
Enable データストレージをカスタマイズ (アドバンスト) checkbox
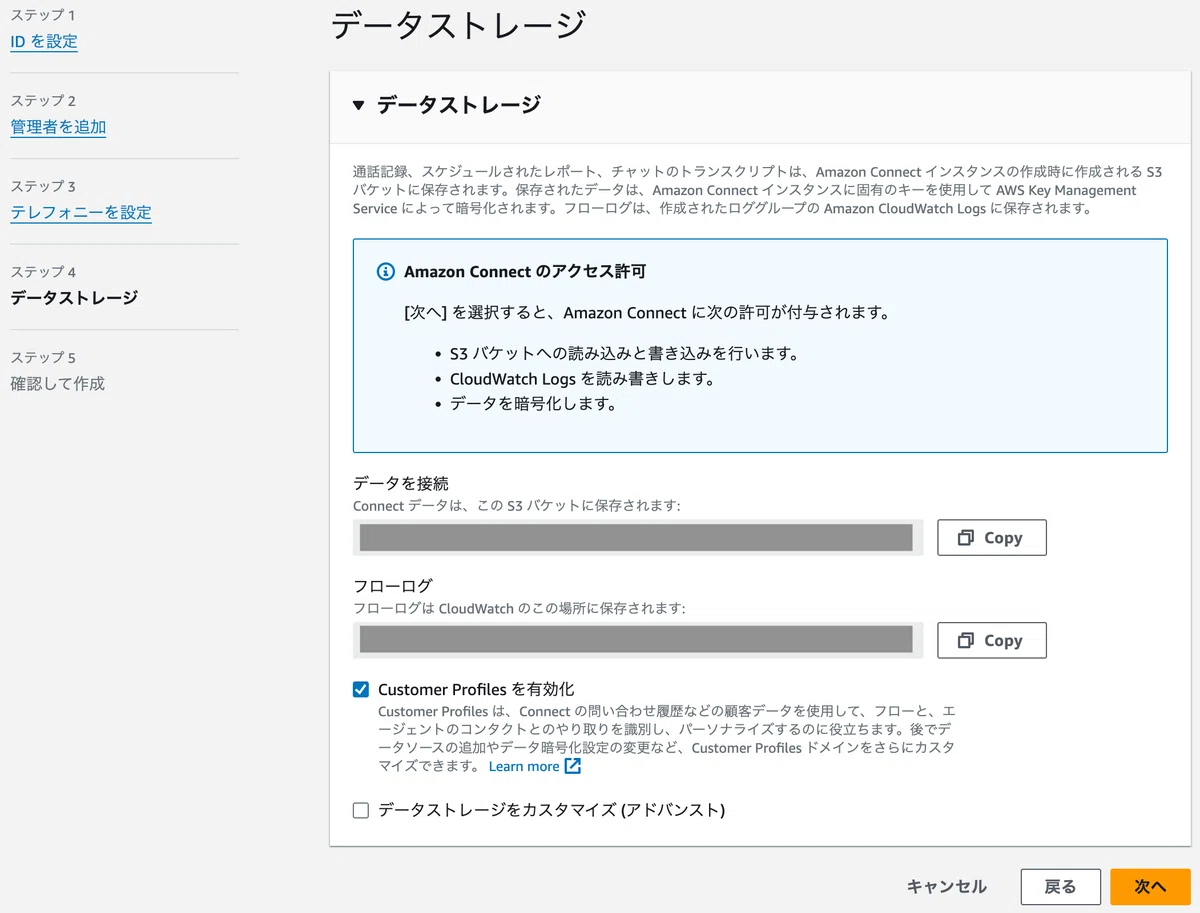(361, 810)
